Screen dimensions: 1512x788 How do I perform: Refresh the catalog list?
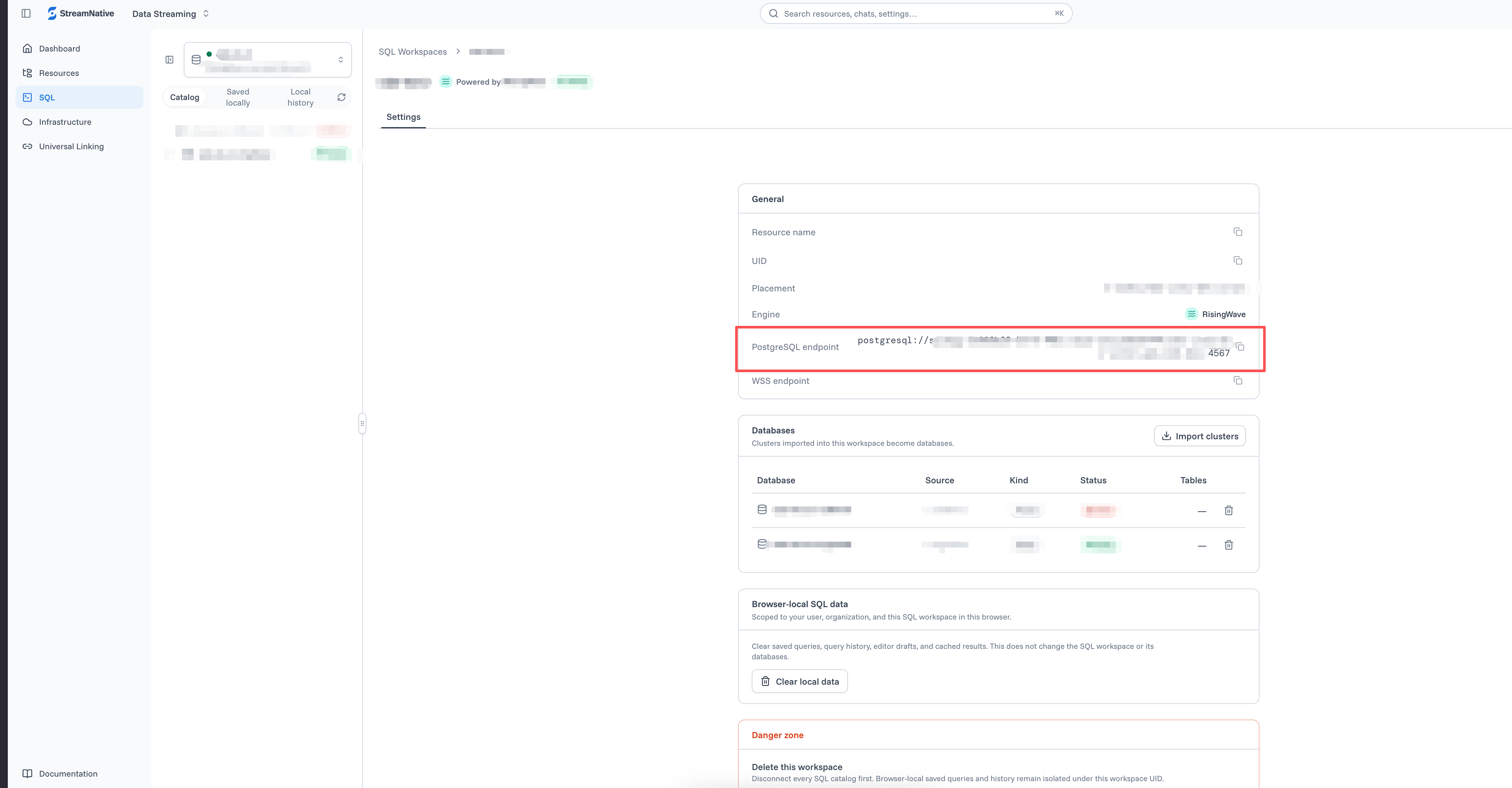point(342,97)
